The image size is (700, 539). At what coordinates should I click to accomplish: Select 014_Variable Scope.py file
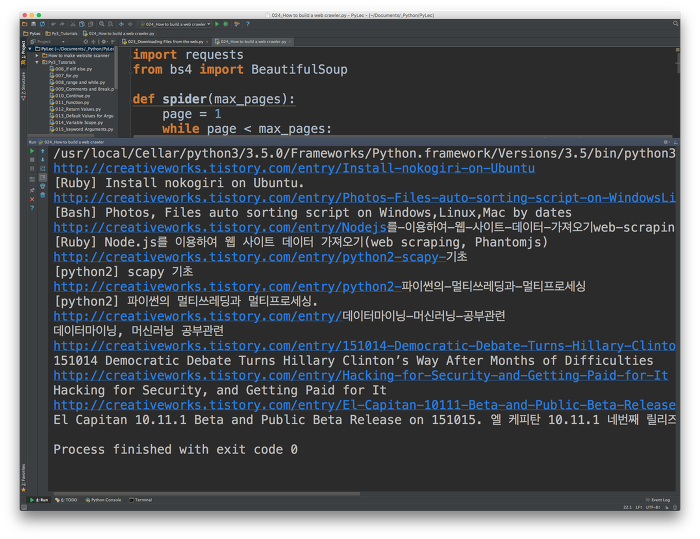[x=76, y=122]
